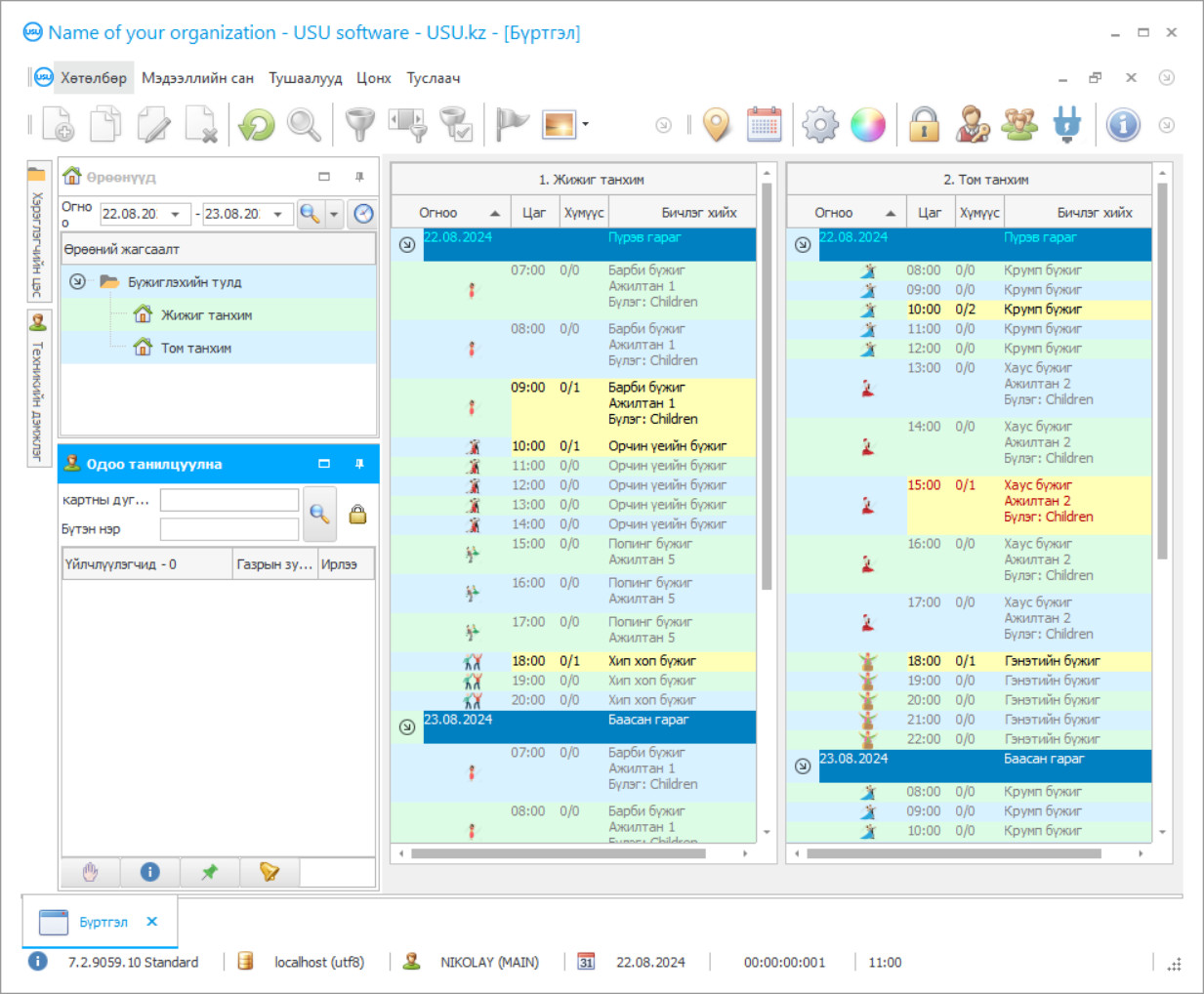Select the 15:00 Хаус бүжиг red row
This screenshot has width=1204, height=994.
pos(969,505)
